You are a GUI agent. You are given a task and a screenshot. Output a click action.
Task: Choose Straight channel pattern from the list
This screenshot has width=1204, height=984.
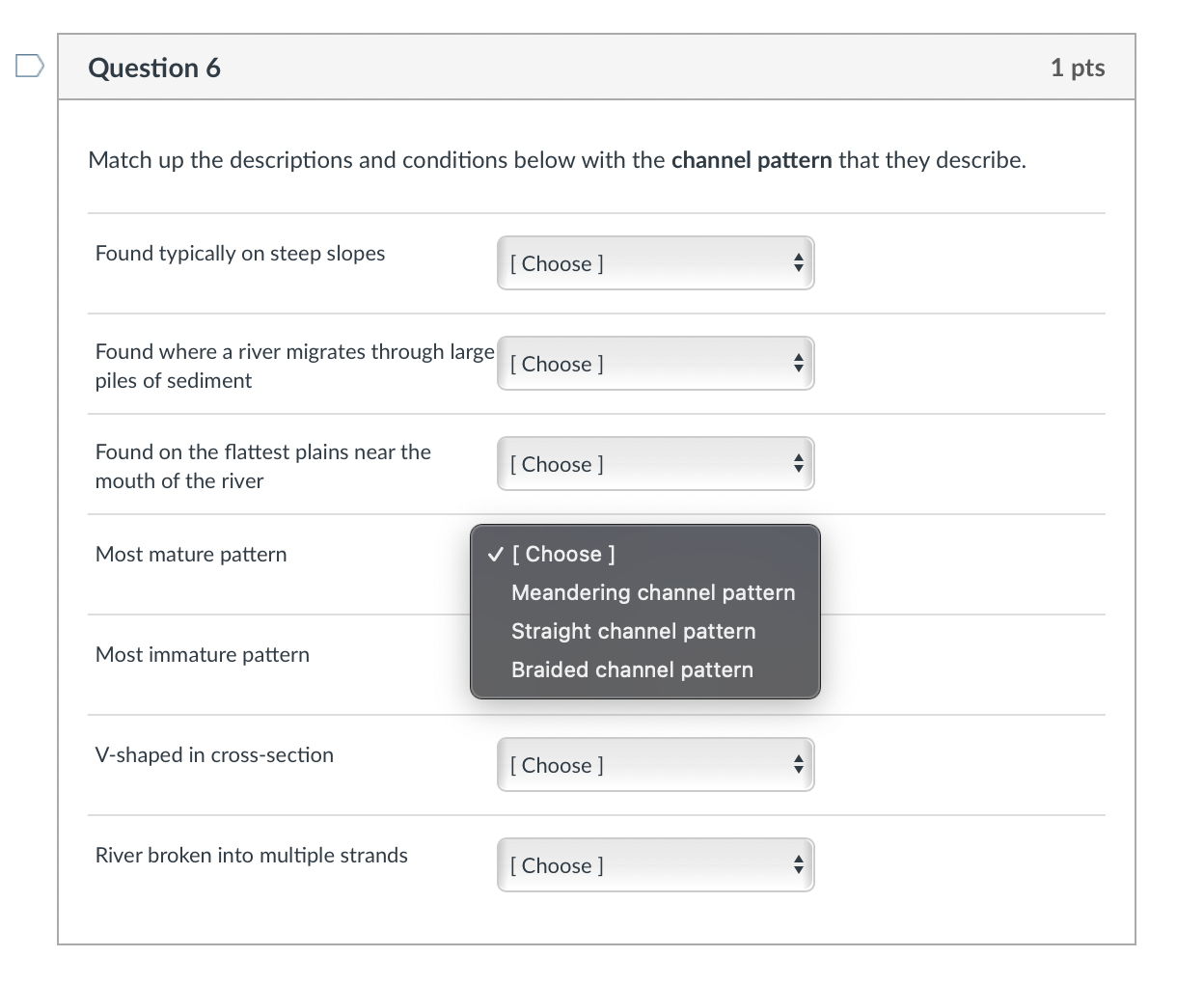coord(633,631)
